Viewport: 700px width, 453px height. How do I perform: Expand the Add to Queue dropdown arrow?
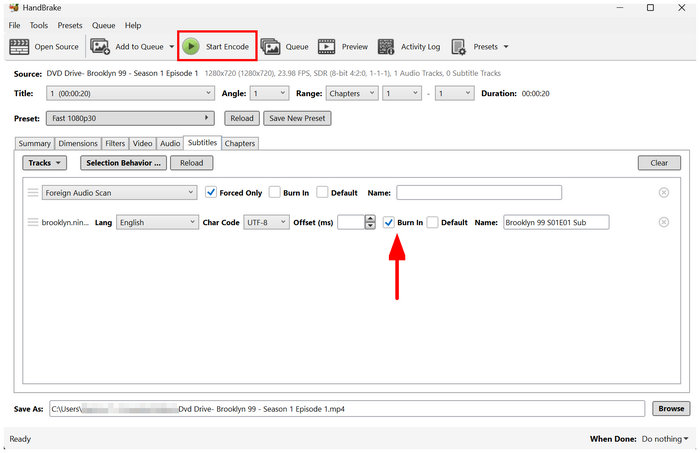point(171,46)
